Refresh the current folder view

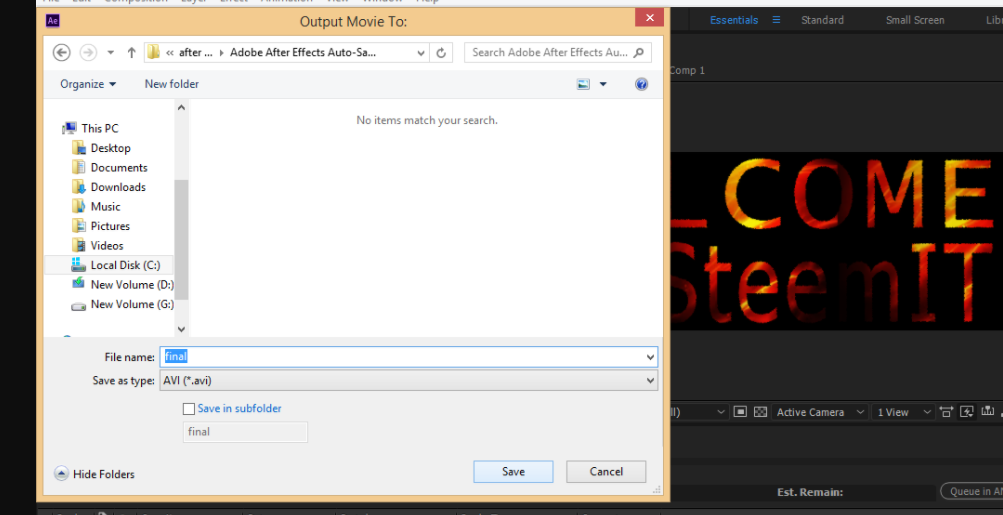point(441,53)
